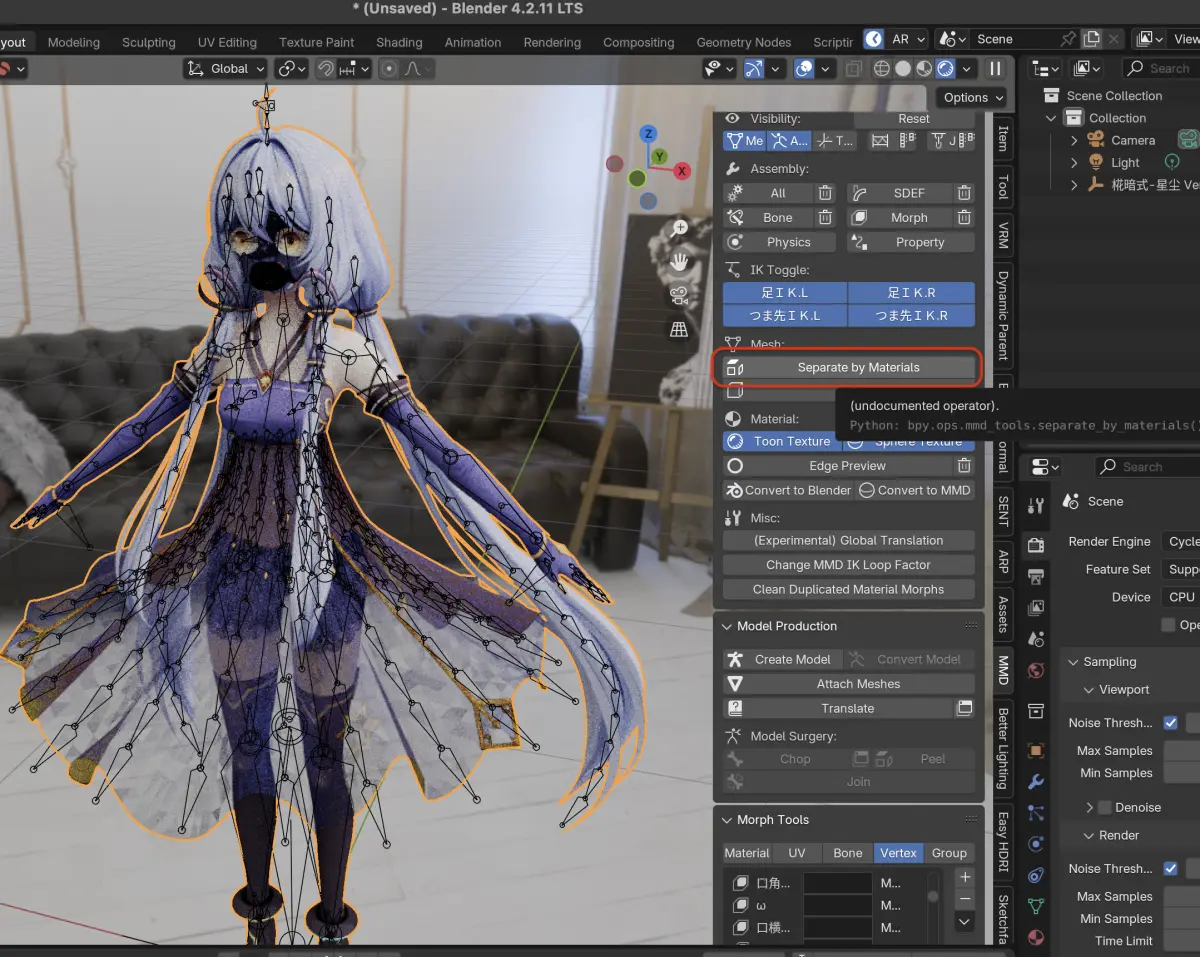Screen dimensions: 1200x957
Task: Collapse the Morph Tools panel
Action: click(x=725, y=820)
